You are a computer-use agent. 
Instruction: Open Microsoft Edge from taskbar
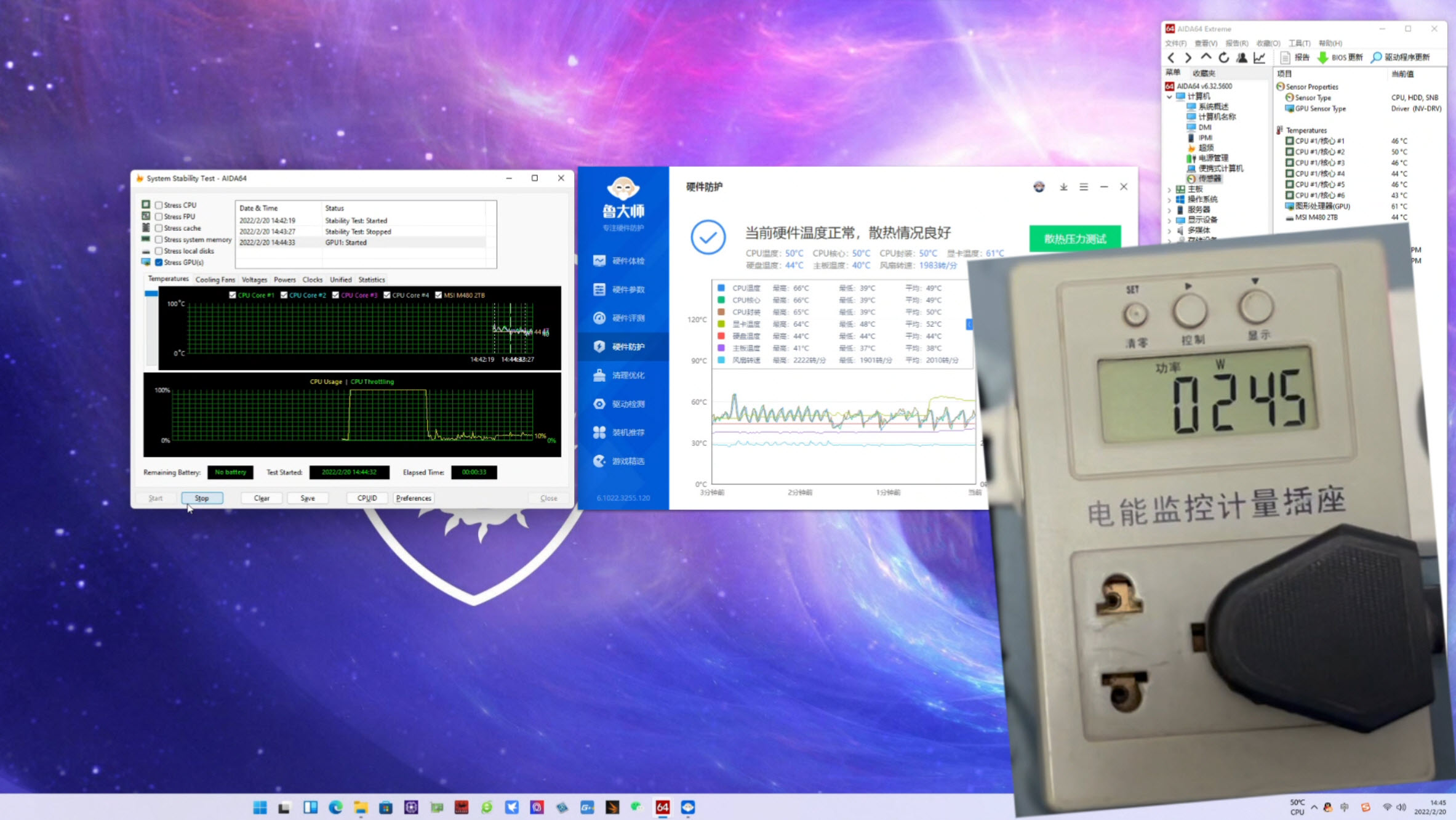tap(335, 807)
